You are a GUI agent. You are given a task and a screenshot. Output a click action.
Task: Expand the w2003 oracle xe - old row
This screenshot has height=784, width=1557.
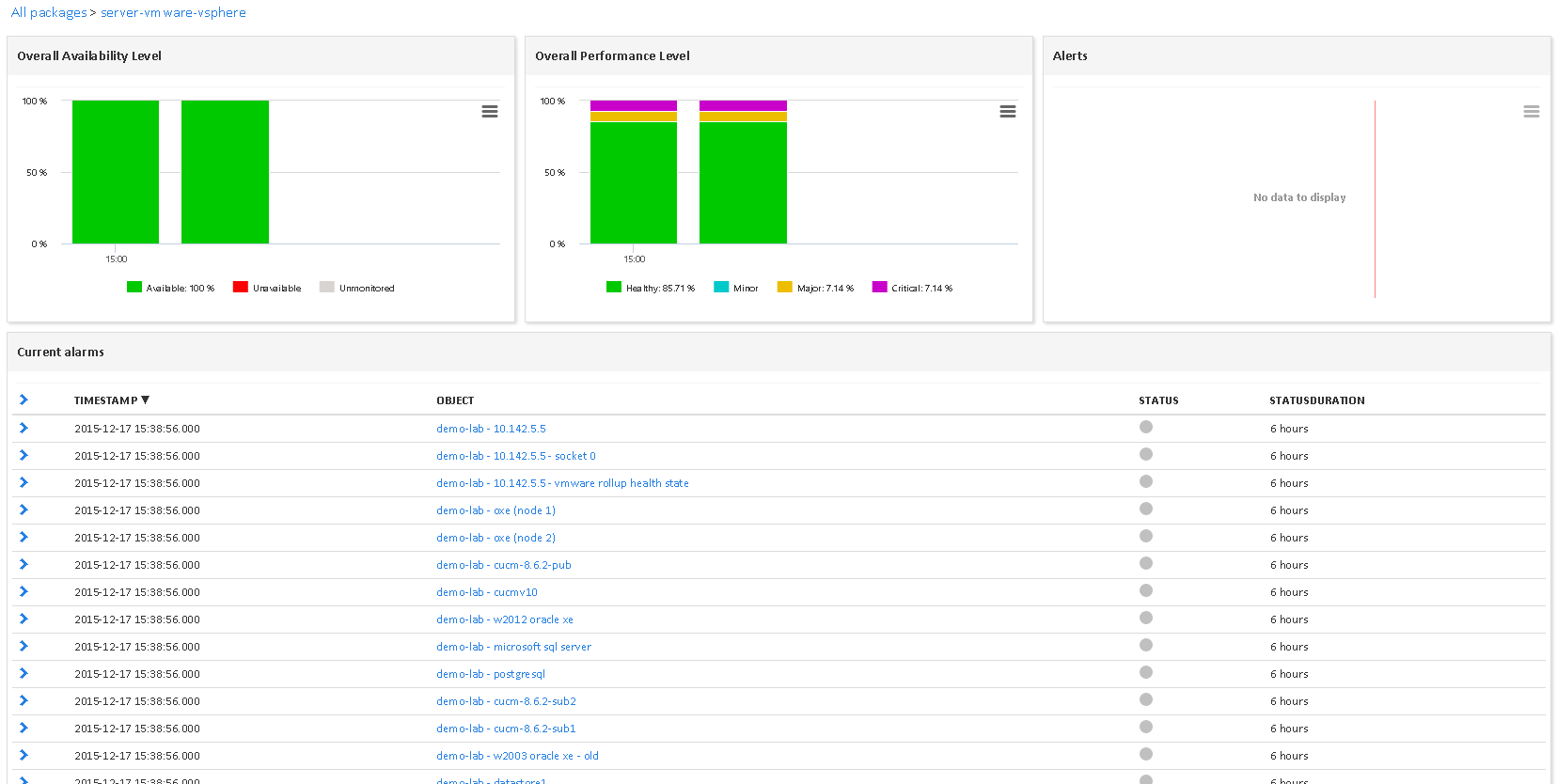coord(24,755)
